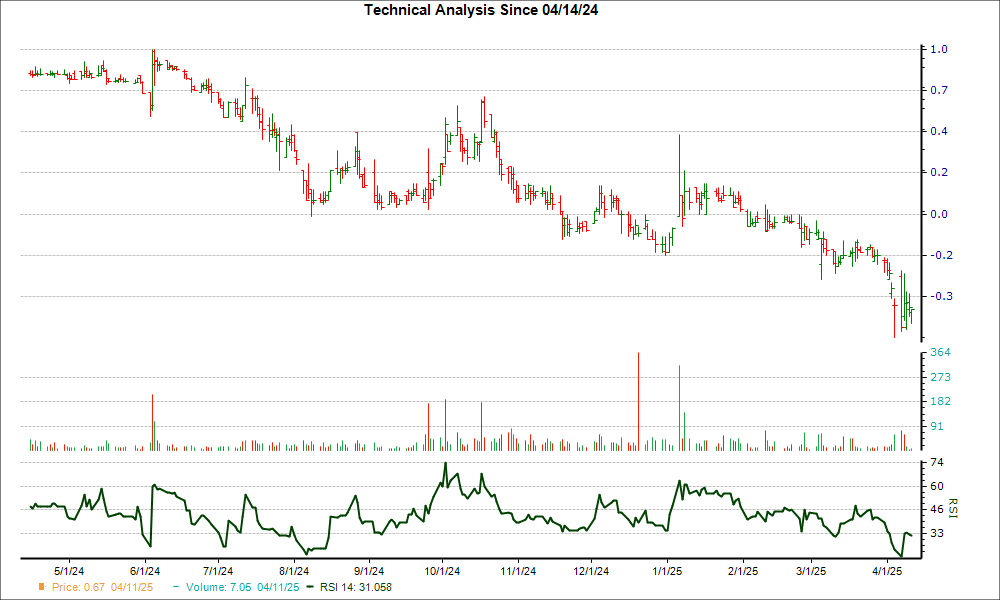Click the 0.0 price axis label

939,214
